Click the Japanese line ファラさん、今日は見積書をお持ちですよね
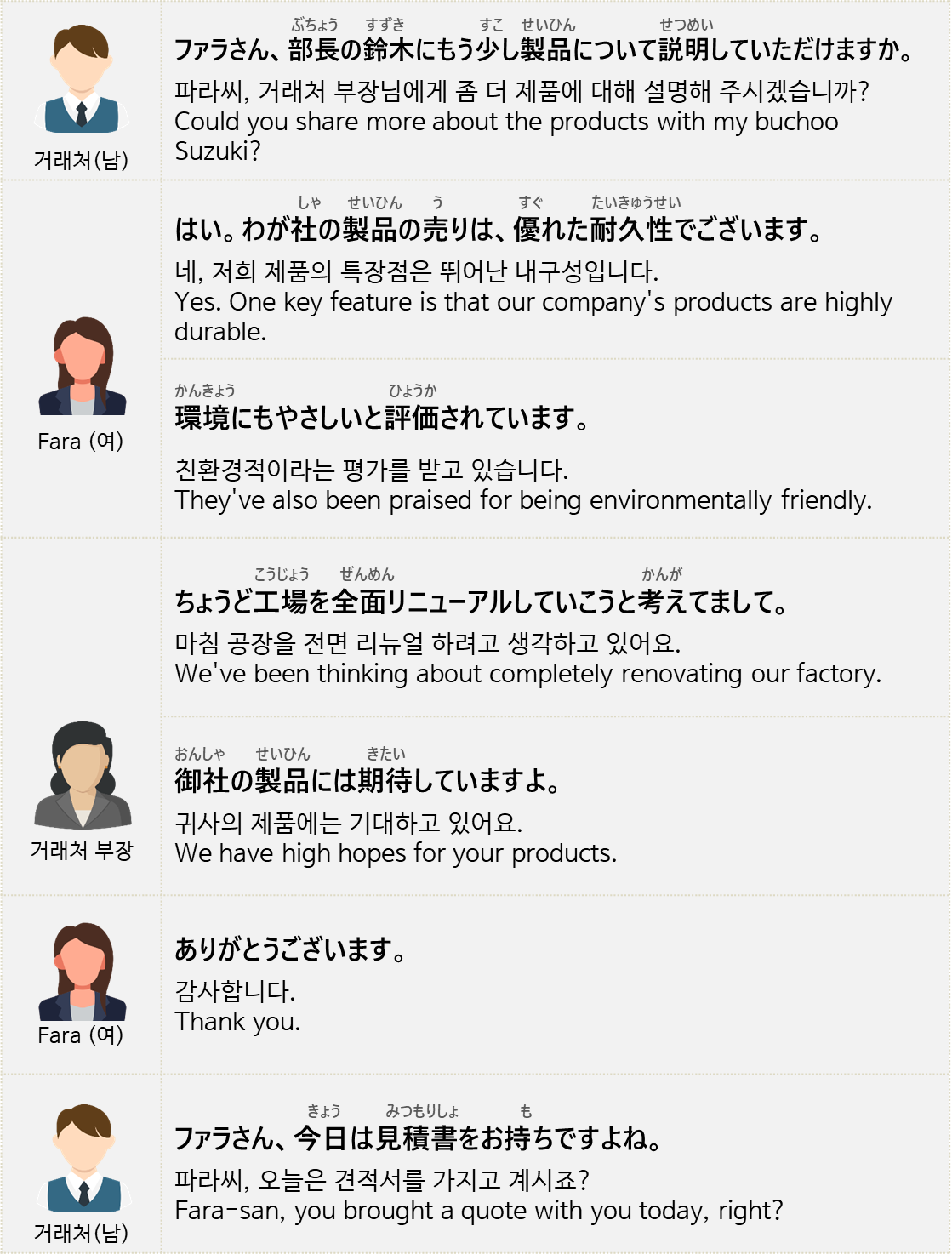Viewport: 952px width, 1260px height. [x=418, y=1137]
